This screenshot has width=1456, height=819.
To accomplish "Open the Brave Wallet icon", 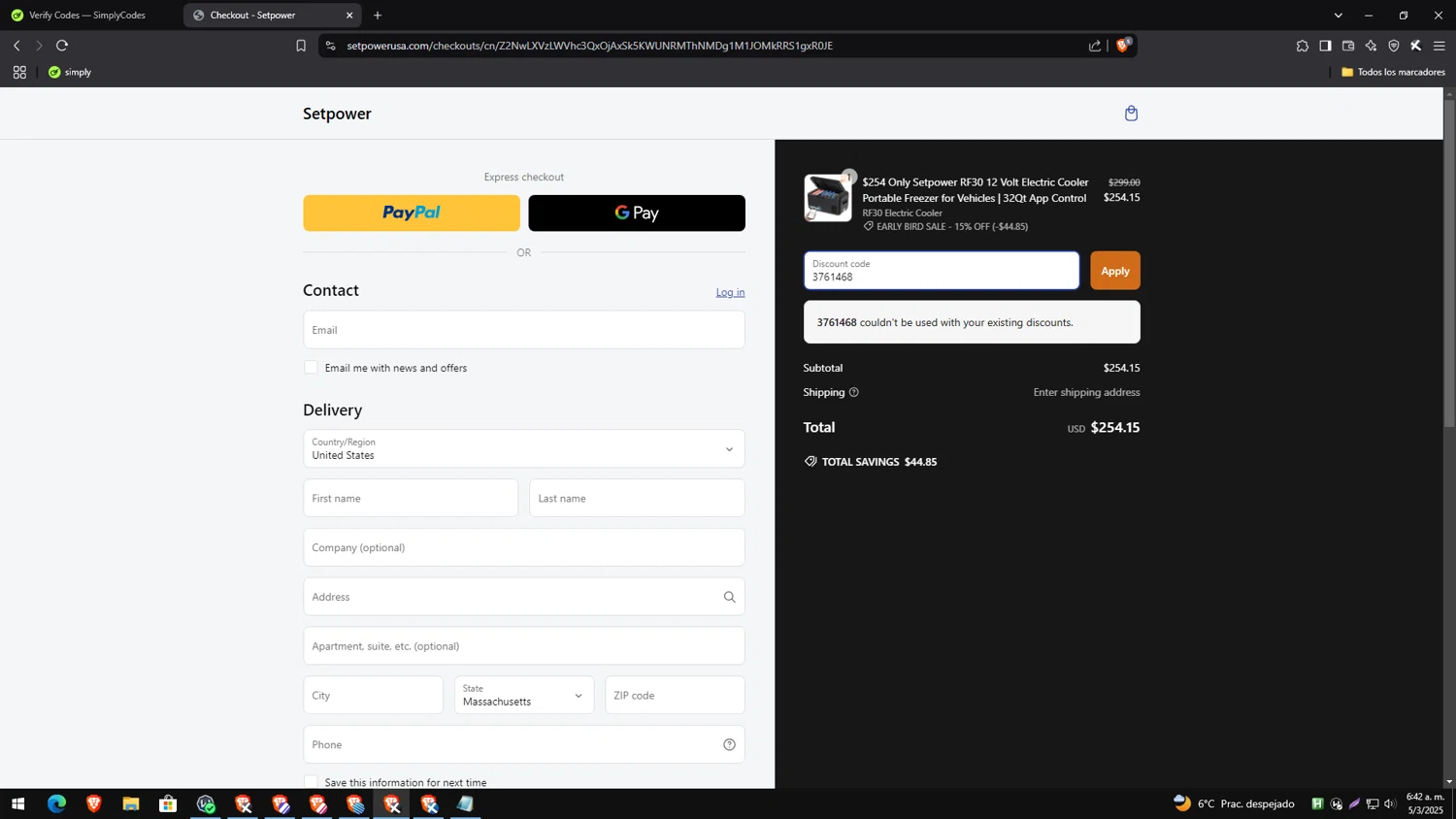I will tap(1348, 46).
